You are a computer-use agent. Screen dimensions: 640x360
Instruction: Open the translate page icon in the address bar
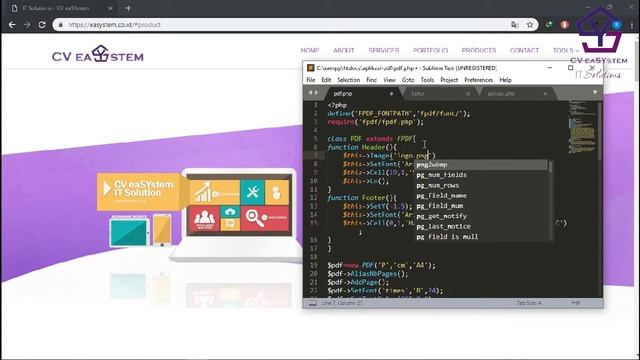(515, 25)
